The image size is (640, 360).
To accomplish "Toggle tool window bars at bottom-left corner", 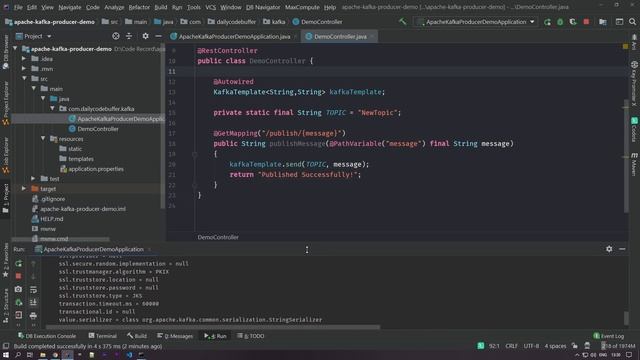I will [6, 346].
